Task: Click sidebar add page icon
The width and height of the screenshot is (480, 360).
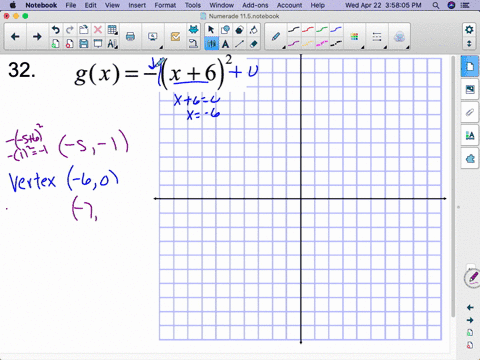Action: [470, 333]
